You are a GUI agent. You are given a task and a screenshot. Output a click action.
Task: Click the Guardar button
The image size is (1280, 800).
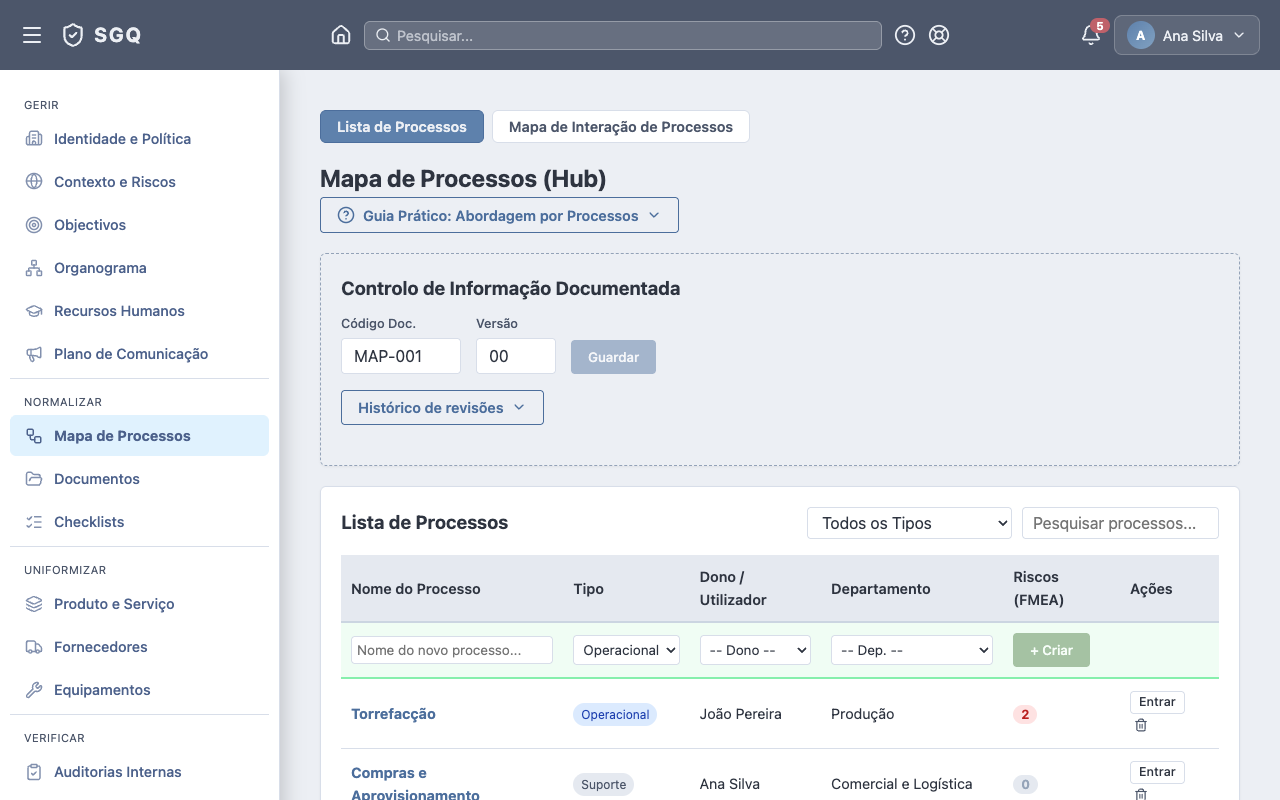pyautogui.click(x=613, y=357)
